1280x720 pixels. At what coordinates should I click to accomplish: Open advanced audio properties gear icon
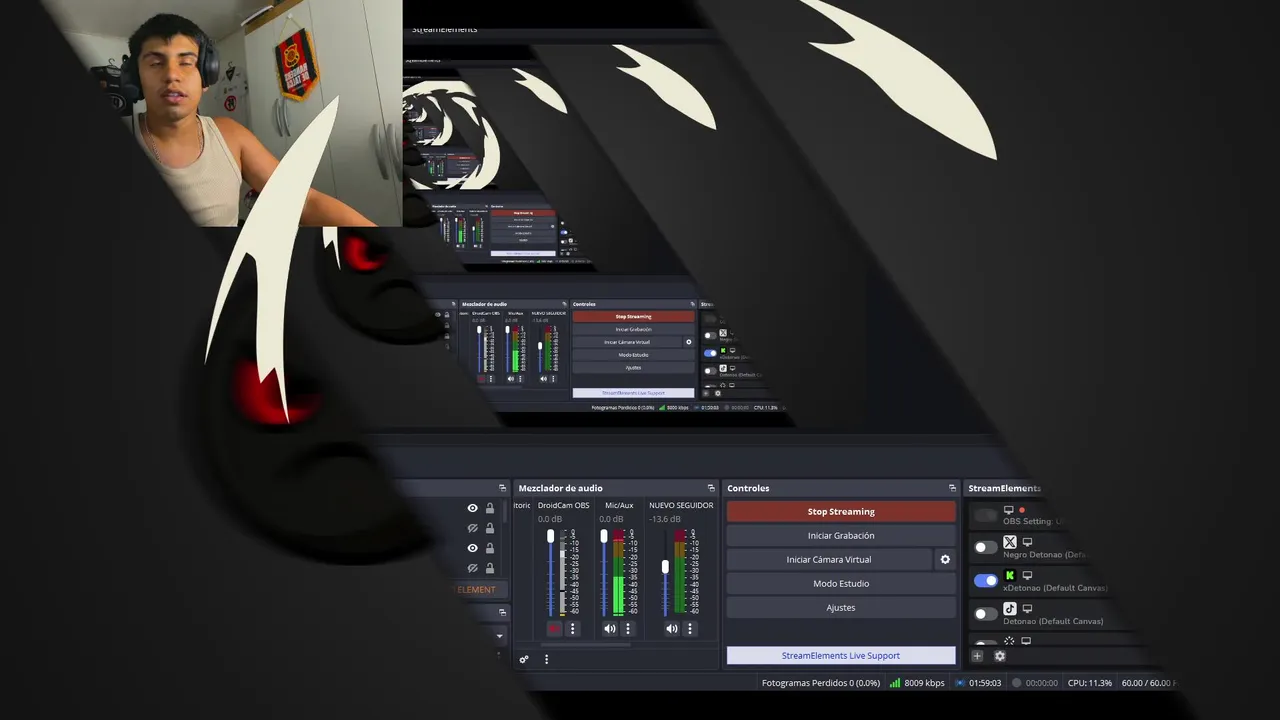tap(524, 659)
